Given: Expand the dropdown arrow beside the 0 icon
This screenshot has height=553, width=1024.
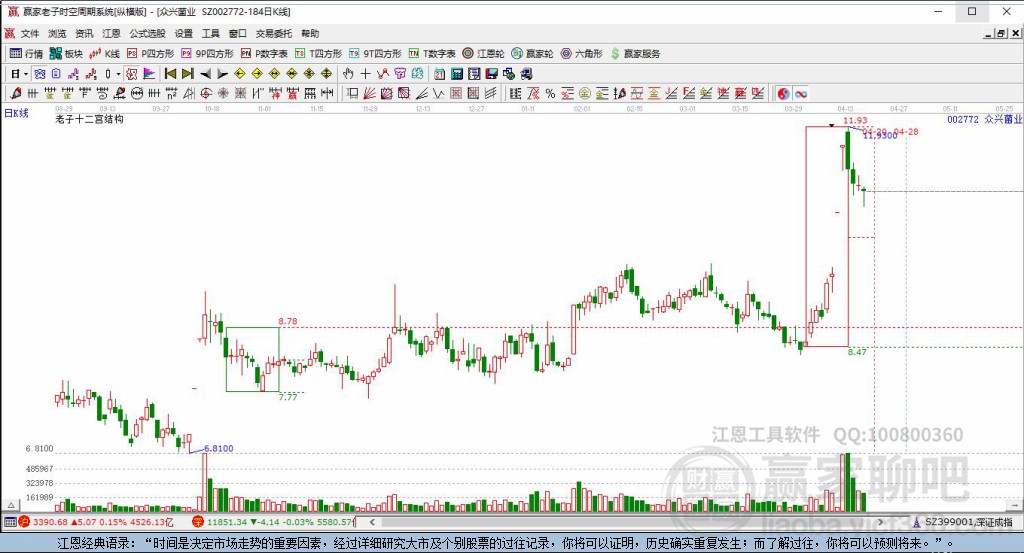Looking at the screenshot, I should (118, 74).
